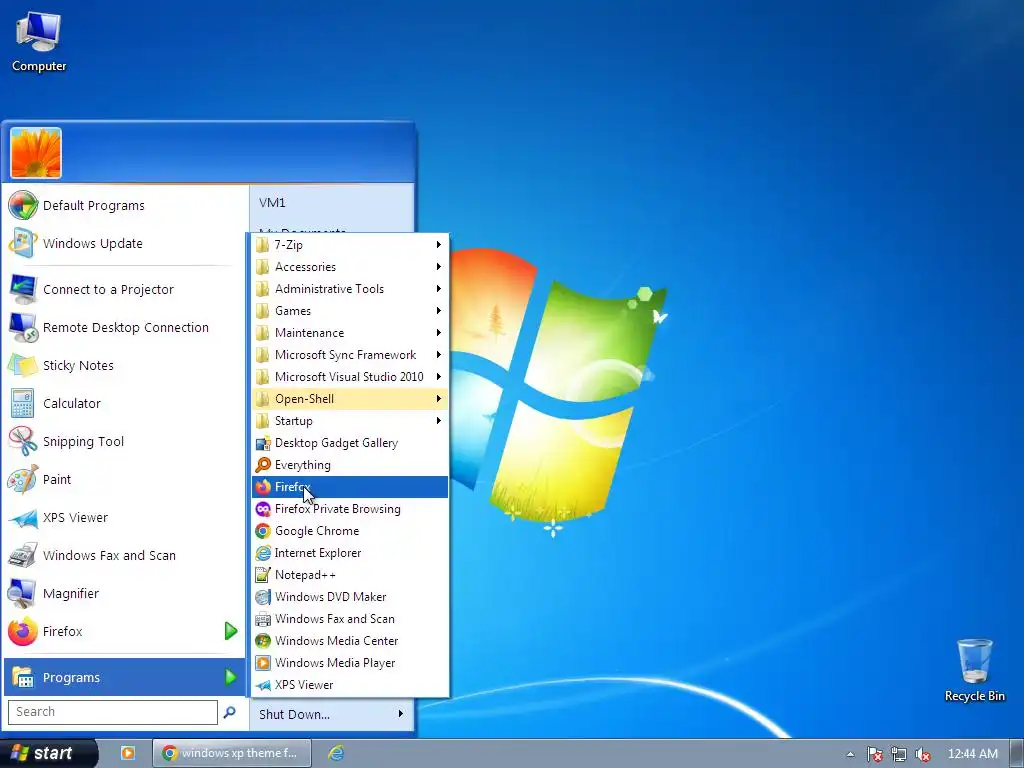Open the Snipping Tool
1024x768 pixels.
[124, 441]
